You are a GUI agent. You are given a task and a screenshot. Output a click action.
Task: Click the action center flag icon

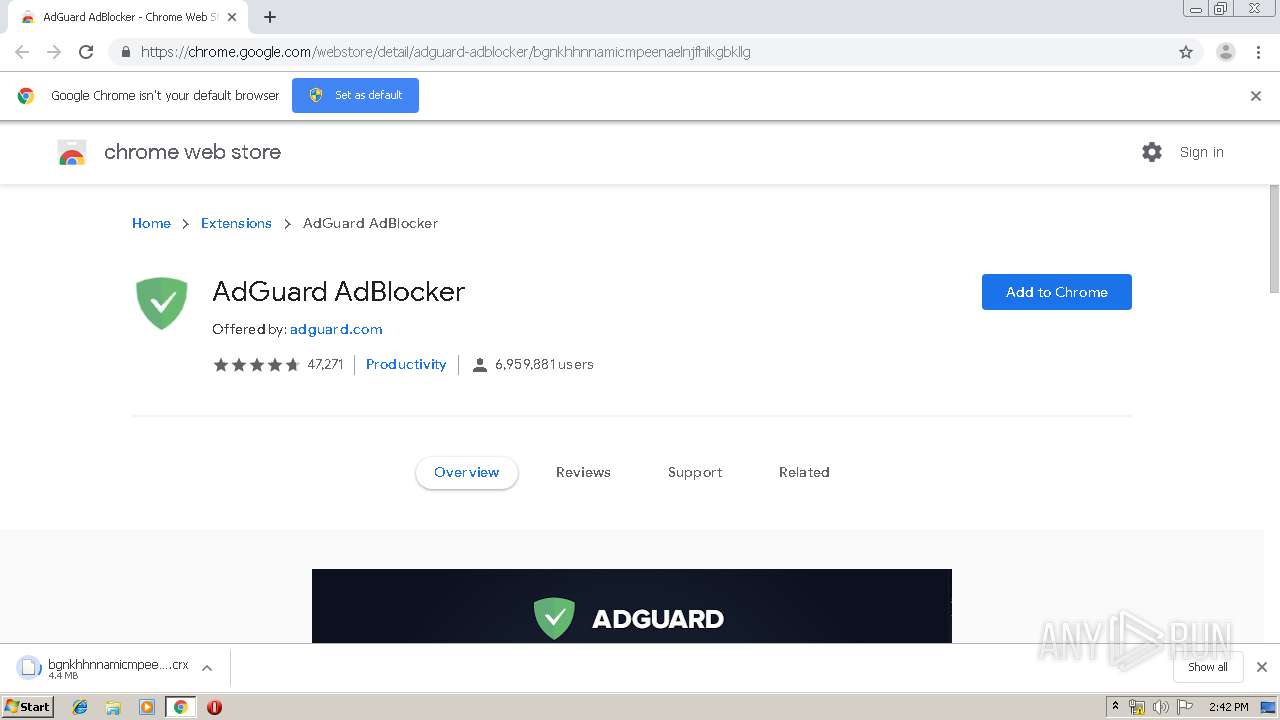click(1185, 707)
